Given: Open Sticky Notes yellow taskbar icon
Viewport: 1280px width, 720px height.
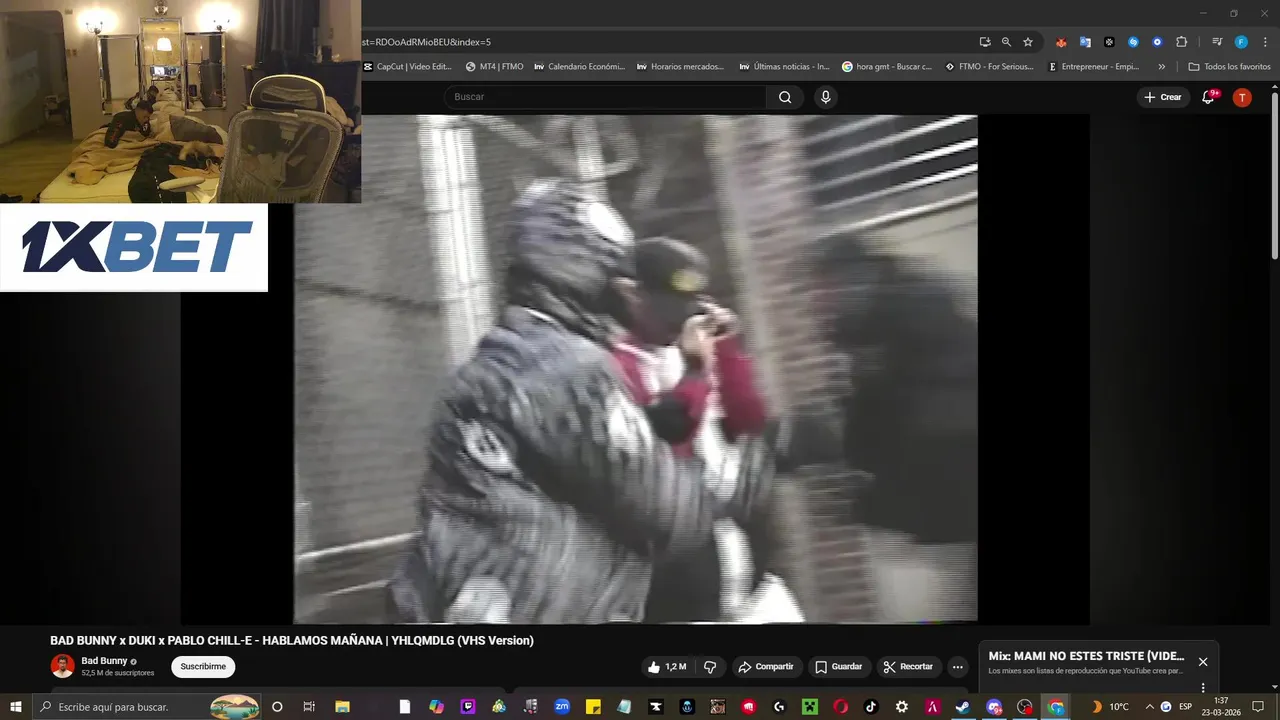Looking at the screenshot, I should coord(593,707).
